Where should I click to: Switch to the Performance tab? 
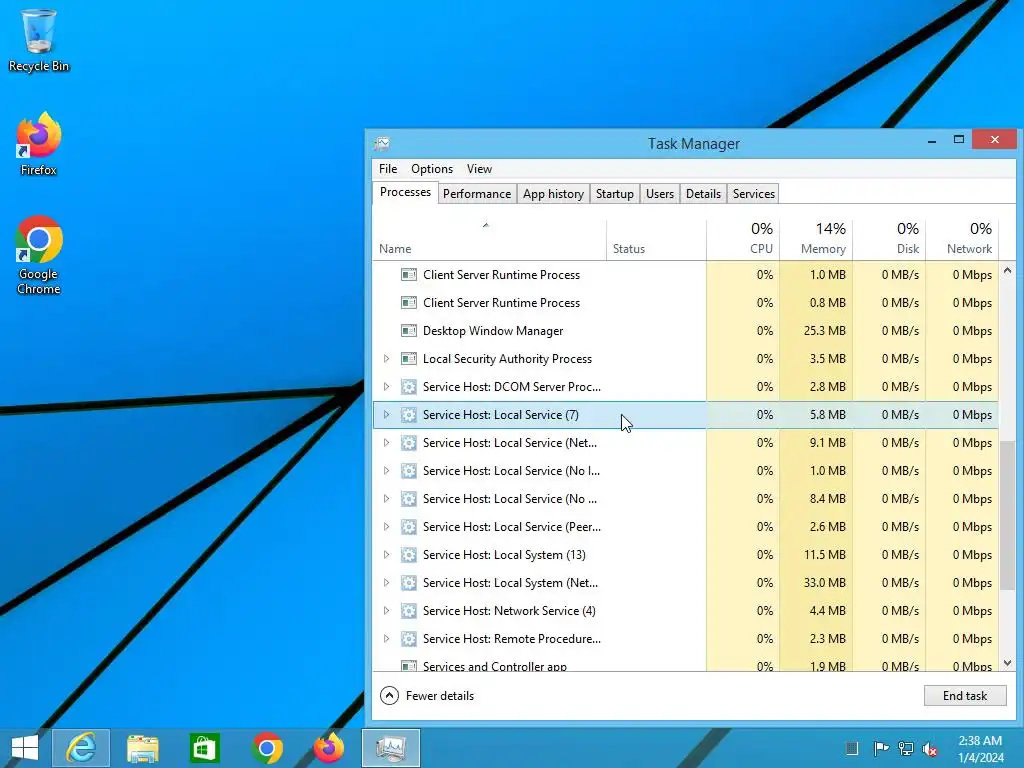click(477, 194)
